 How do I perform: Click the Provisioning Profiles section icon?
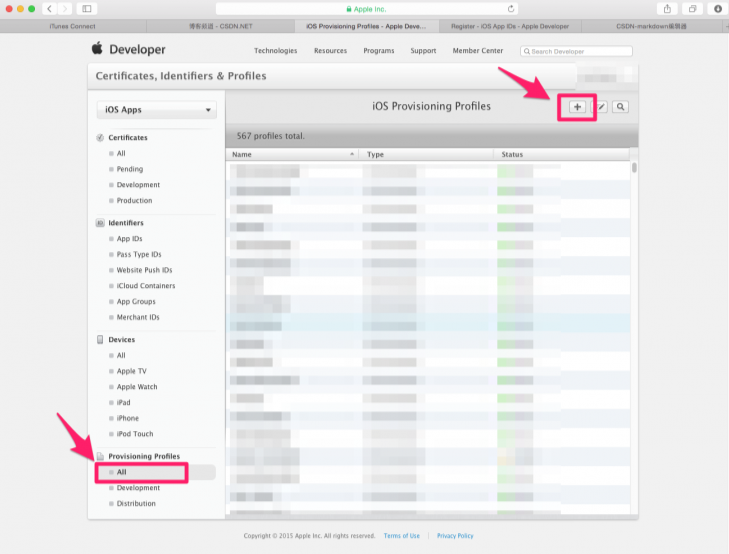100,456
